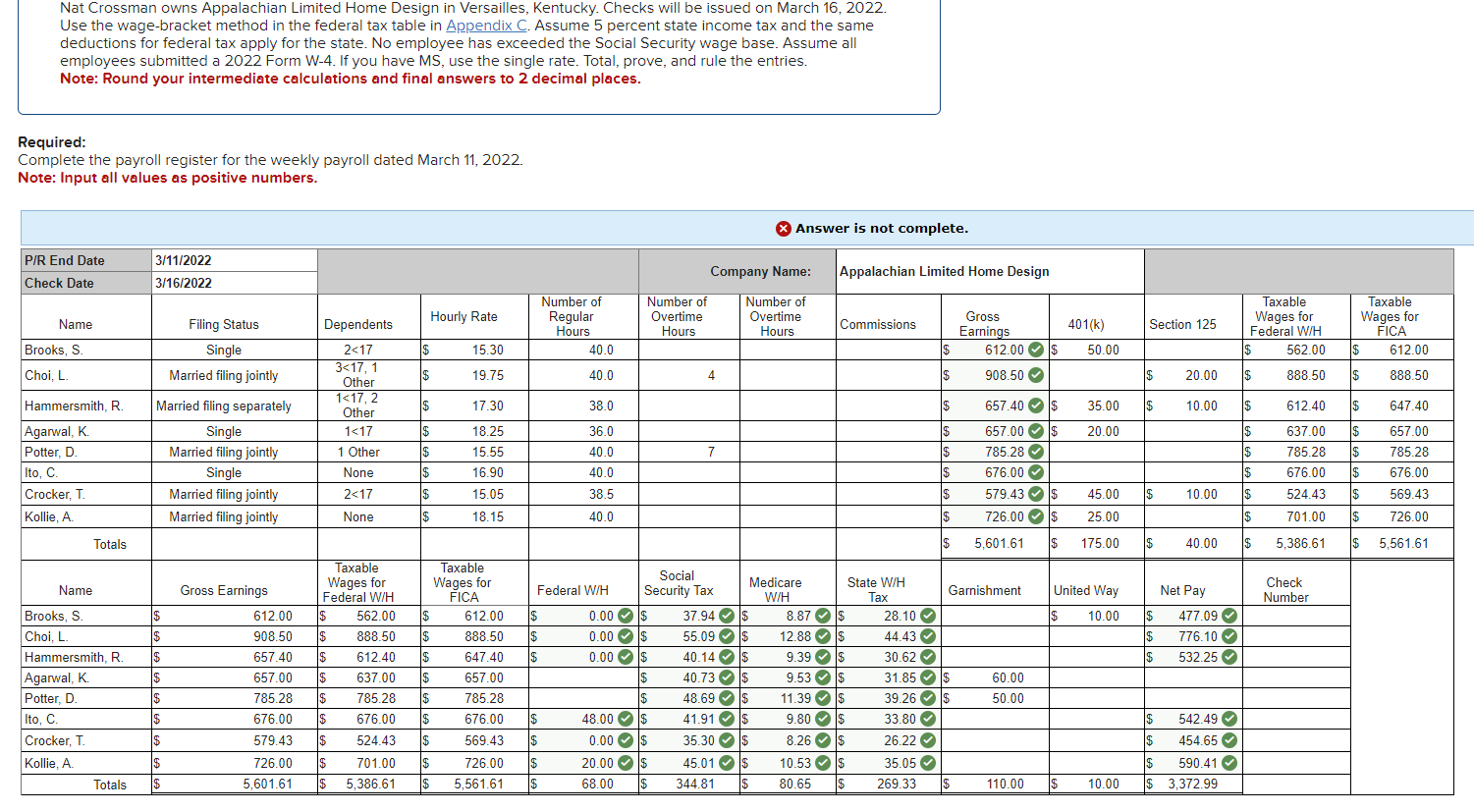Click the check beside Choi's Medicare 12.88
The image size is (1474, 812).
click(821, 636)
